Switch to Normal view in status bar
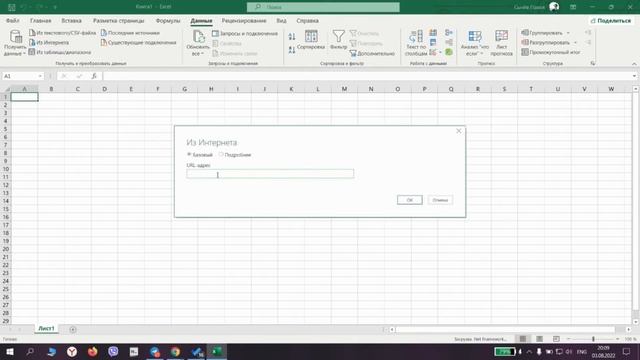 523,339
